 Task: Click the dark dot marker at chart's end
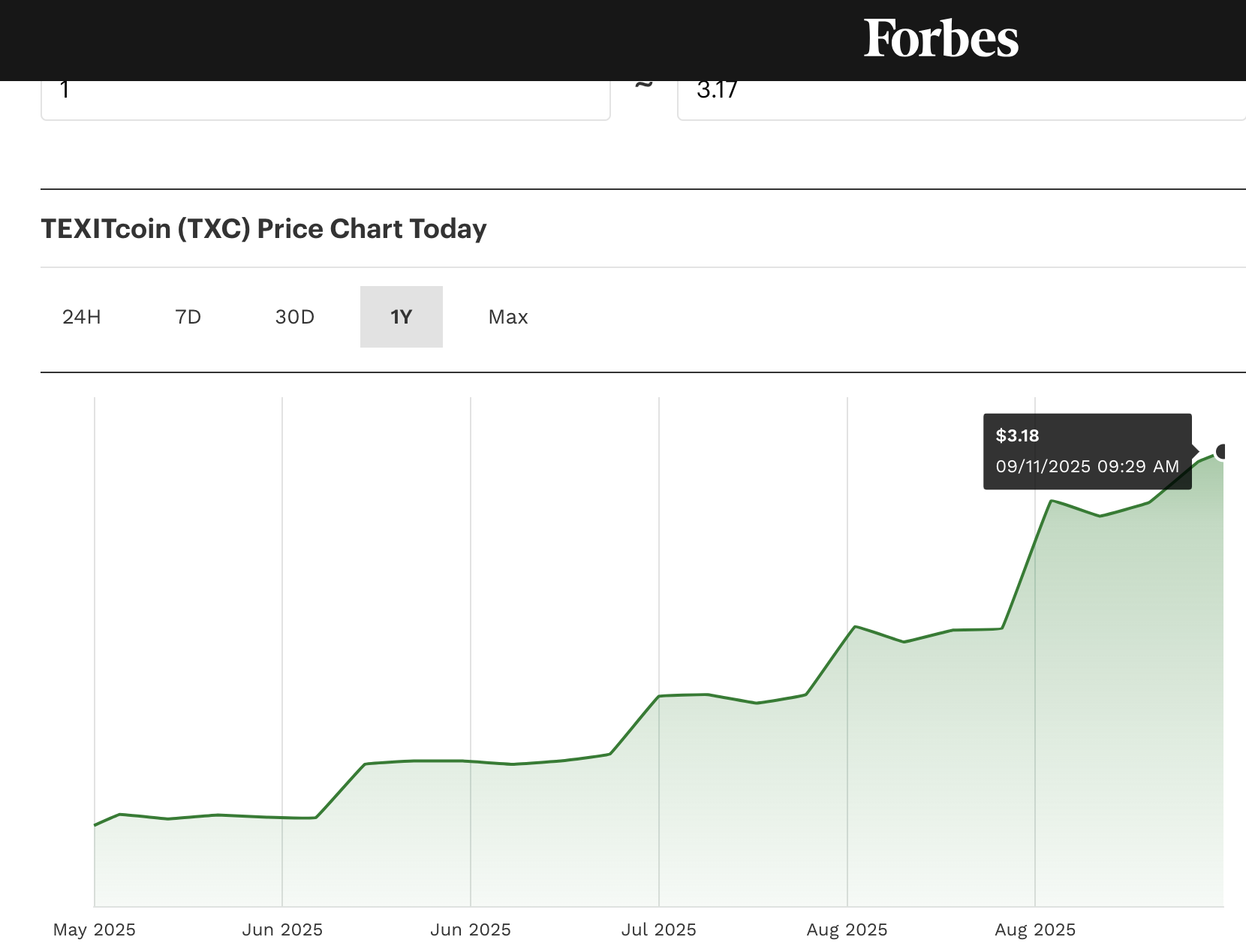click(x=1222, y=451)
